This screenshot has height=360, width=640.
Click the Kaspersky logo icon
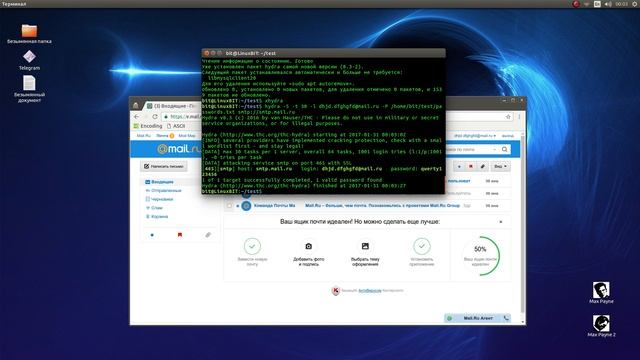[336, 291]
